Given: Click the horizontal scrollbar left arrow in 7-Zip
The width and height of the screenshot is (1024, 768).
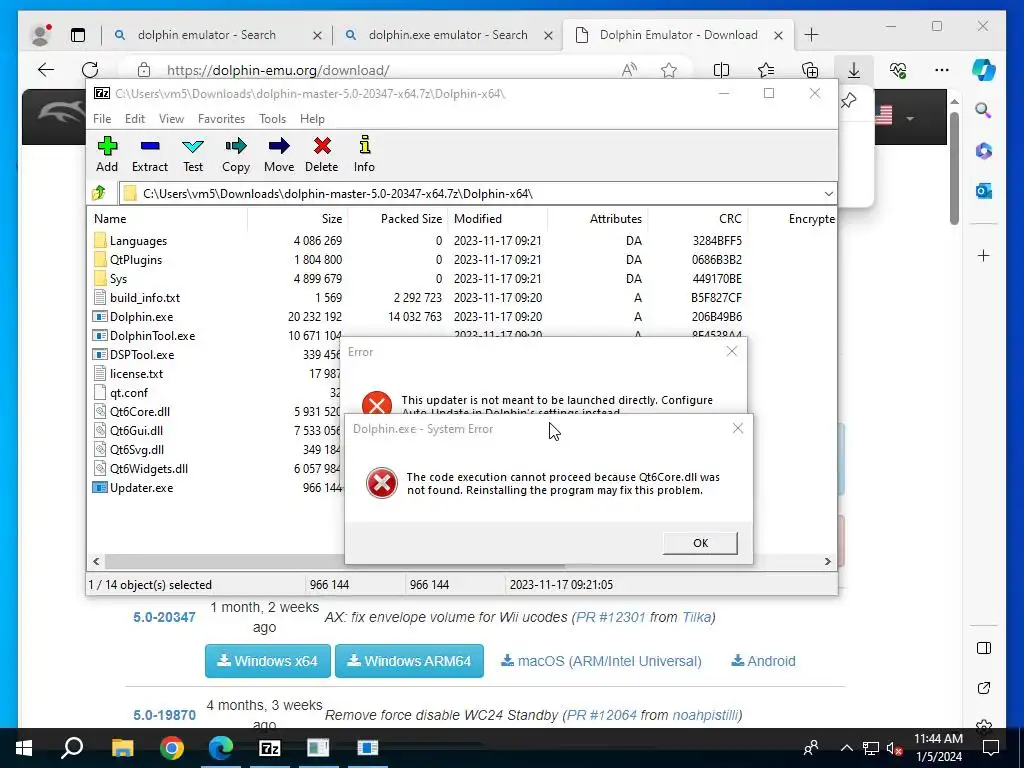Looking at the screenshot, I should pos(96,561).
